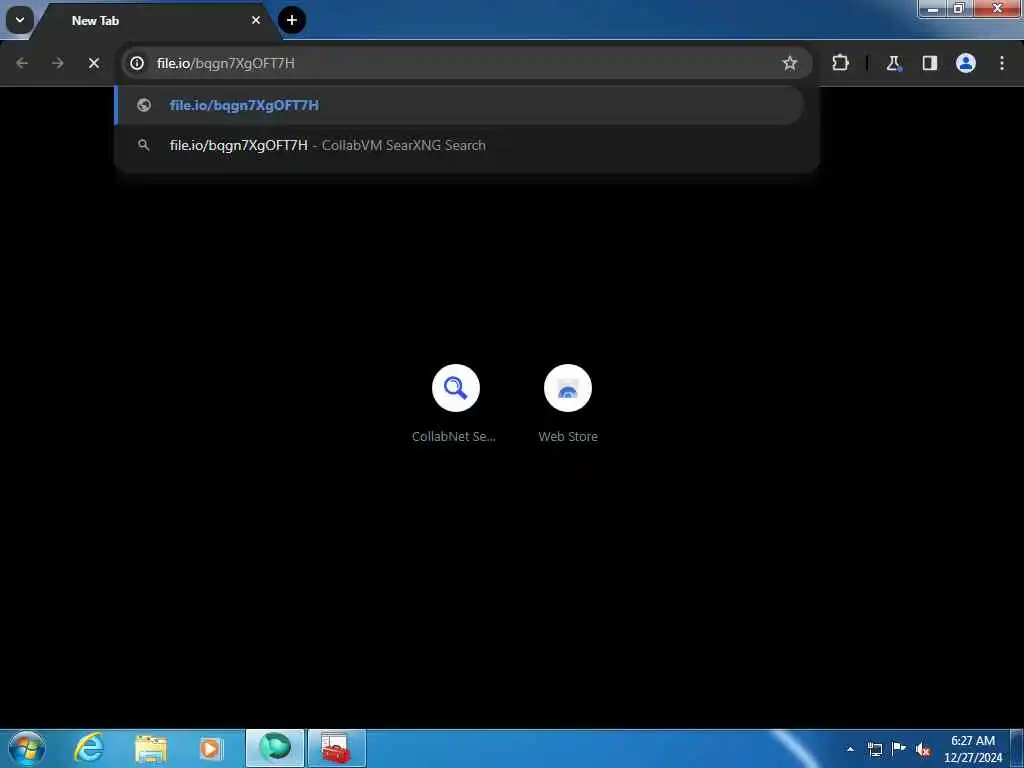
Task: Switch to the browser taskbar button
Action: 275,748
